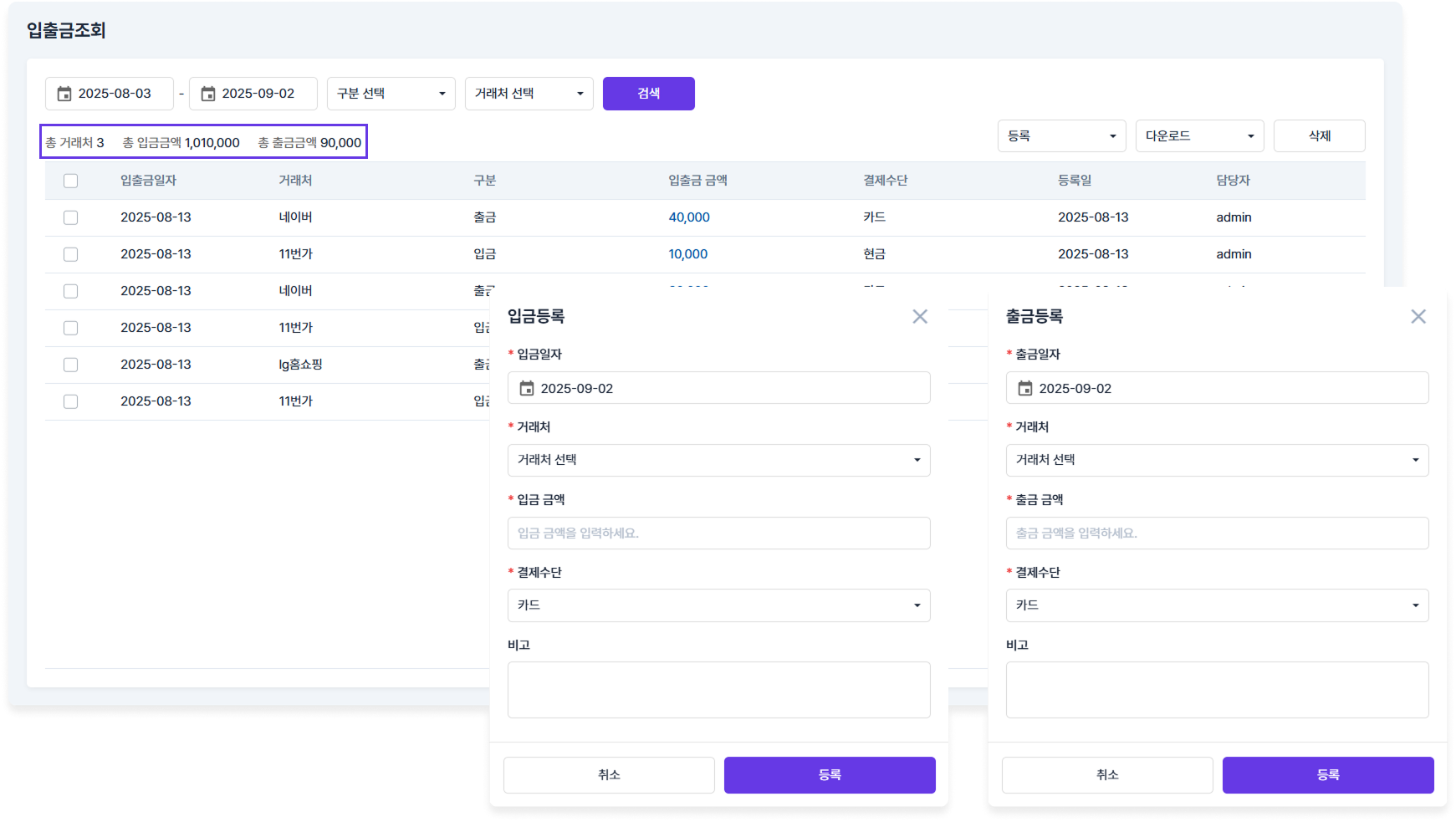Viewport: 1456px width, 822px height.
Task: Open the 구분 선택 filter dropdown
Action: click(x=391, y=94)
